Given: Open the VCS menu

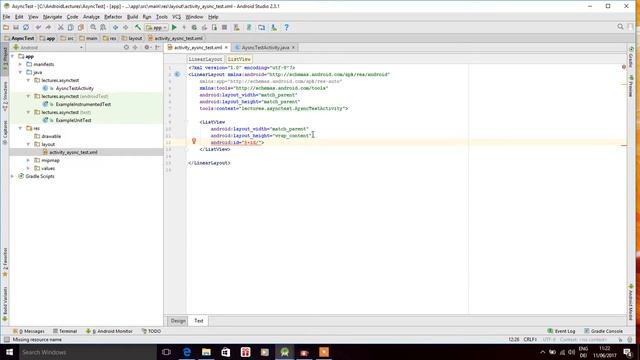Looking at the screenshot, I should click(x=176, y=17).
